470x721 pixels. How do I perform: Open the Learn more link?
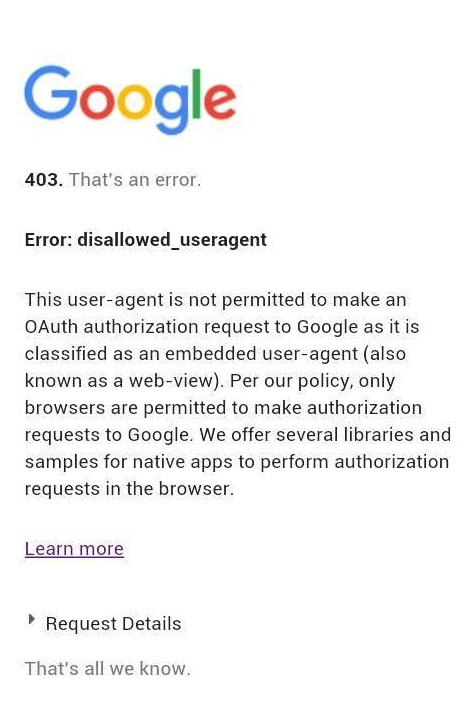click(74, 549)
